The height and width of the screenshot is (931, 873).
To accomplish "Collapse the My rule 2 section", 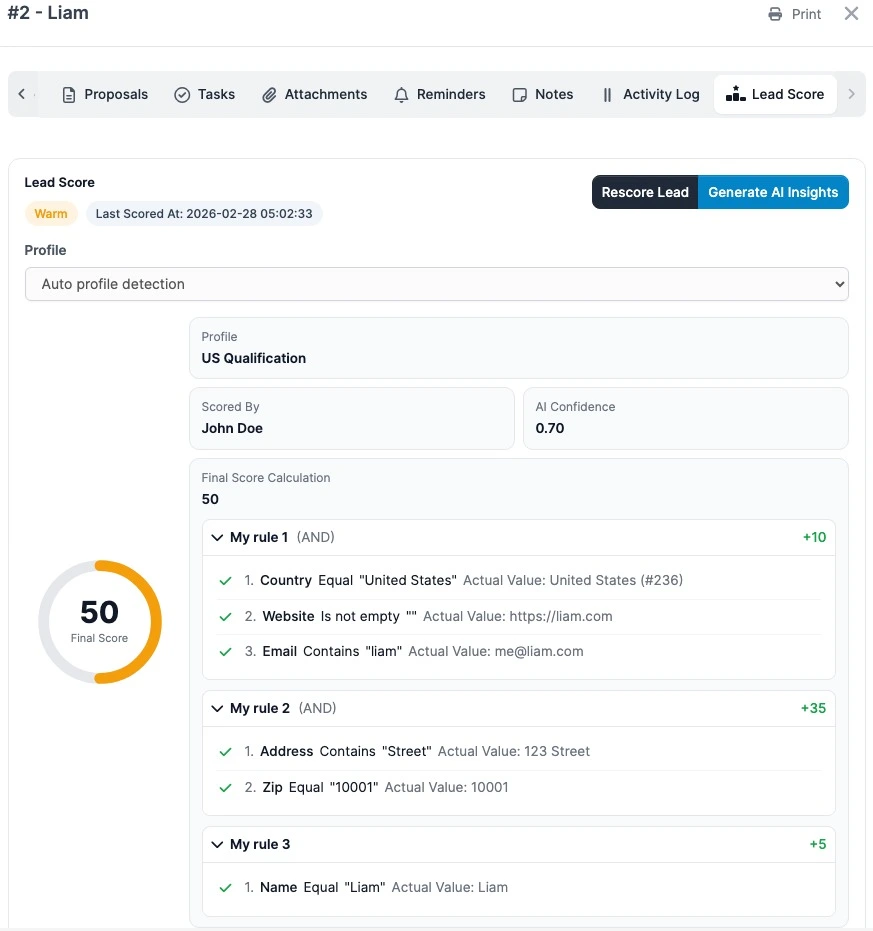I will click(x=217, y=708).
